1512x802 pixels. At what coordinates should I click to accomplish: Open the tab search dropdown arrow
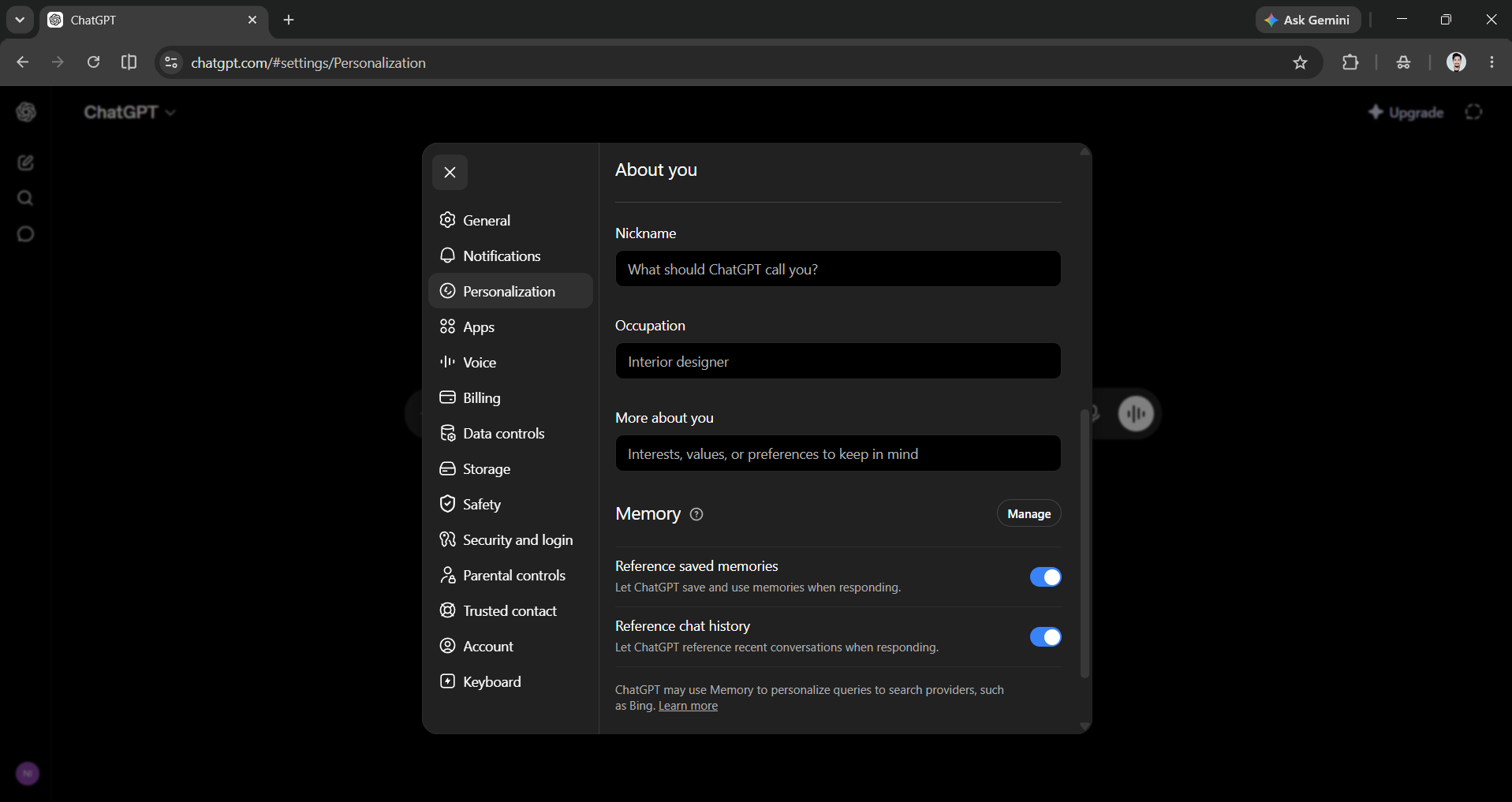tap(20, 20)
